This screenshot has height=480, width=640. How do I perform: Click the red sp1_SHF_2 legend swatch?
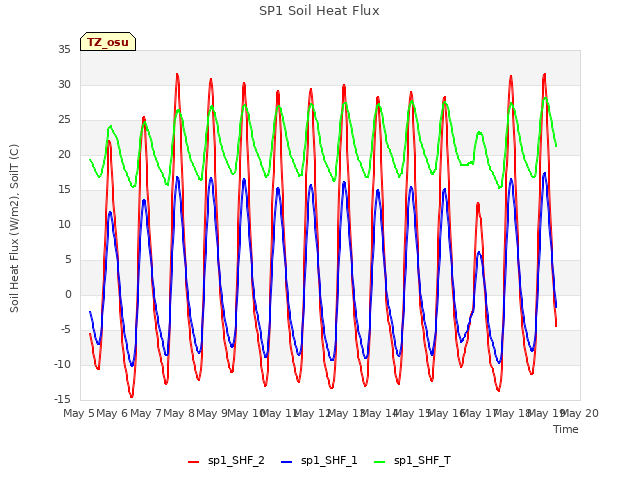click(193, 462)
